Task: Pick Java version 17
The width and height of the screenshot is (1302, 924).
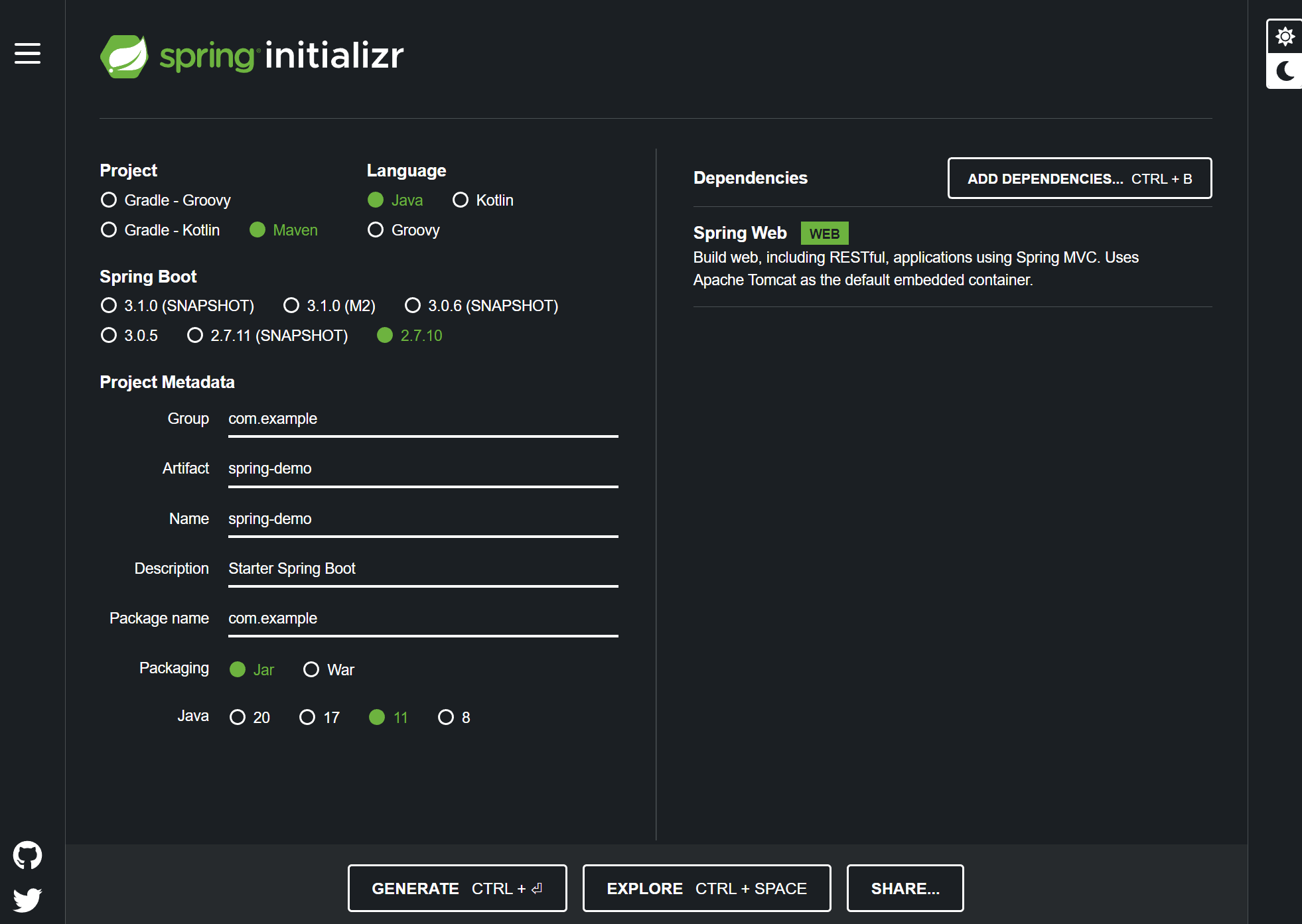Action: click(x=319, y=718)
